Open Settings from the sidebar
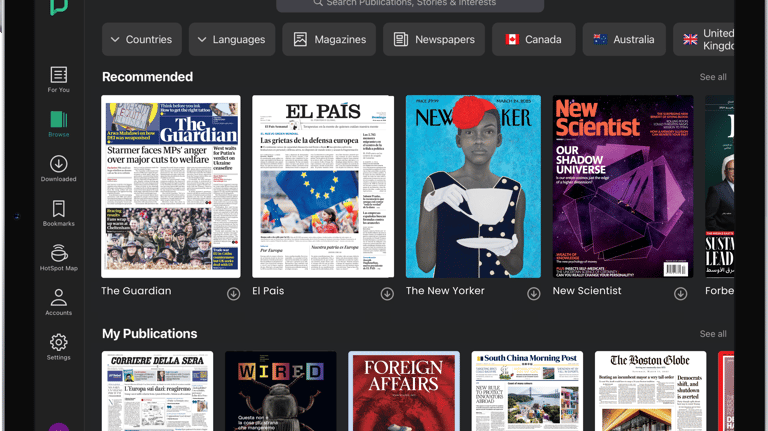Viewport: 768px width, 431px height. coord(58,347)
